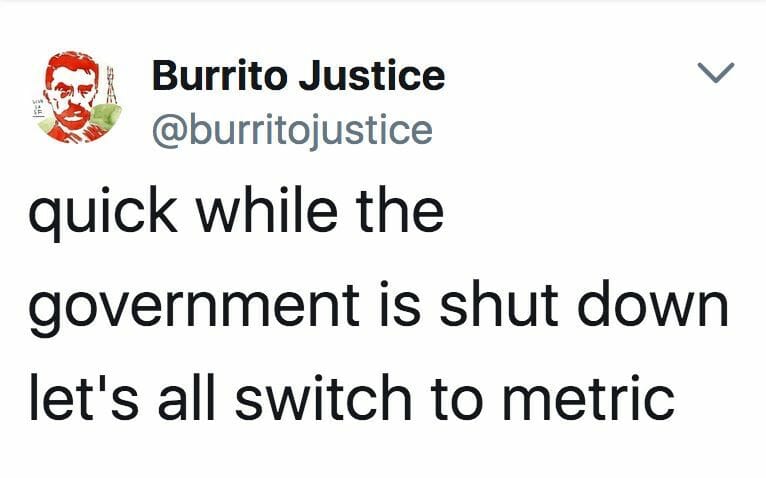This screenshot has width=766, height=478.
Task: Click the "shut down" phrase in the tweet
Action: point(584,304)
